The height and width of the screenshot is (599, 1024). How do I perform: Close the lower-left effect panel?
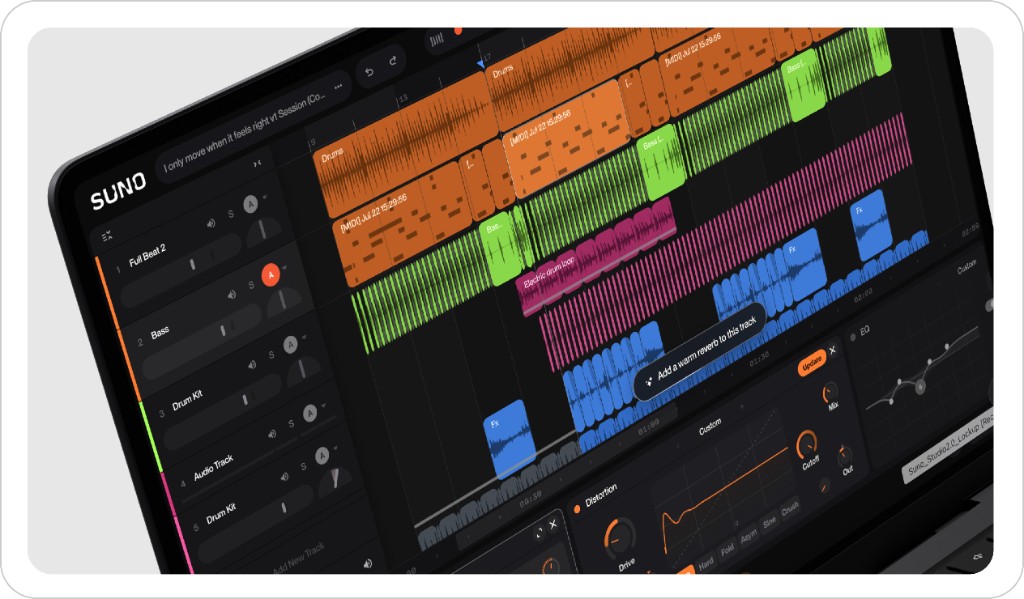point(553,524)
